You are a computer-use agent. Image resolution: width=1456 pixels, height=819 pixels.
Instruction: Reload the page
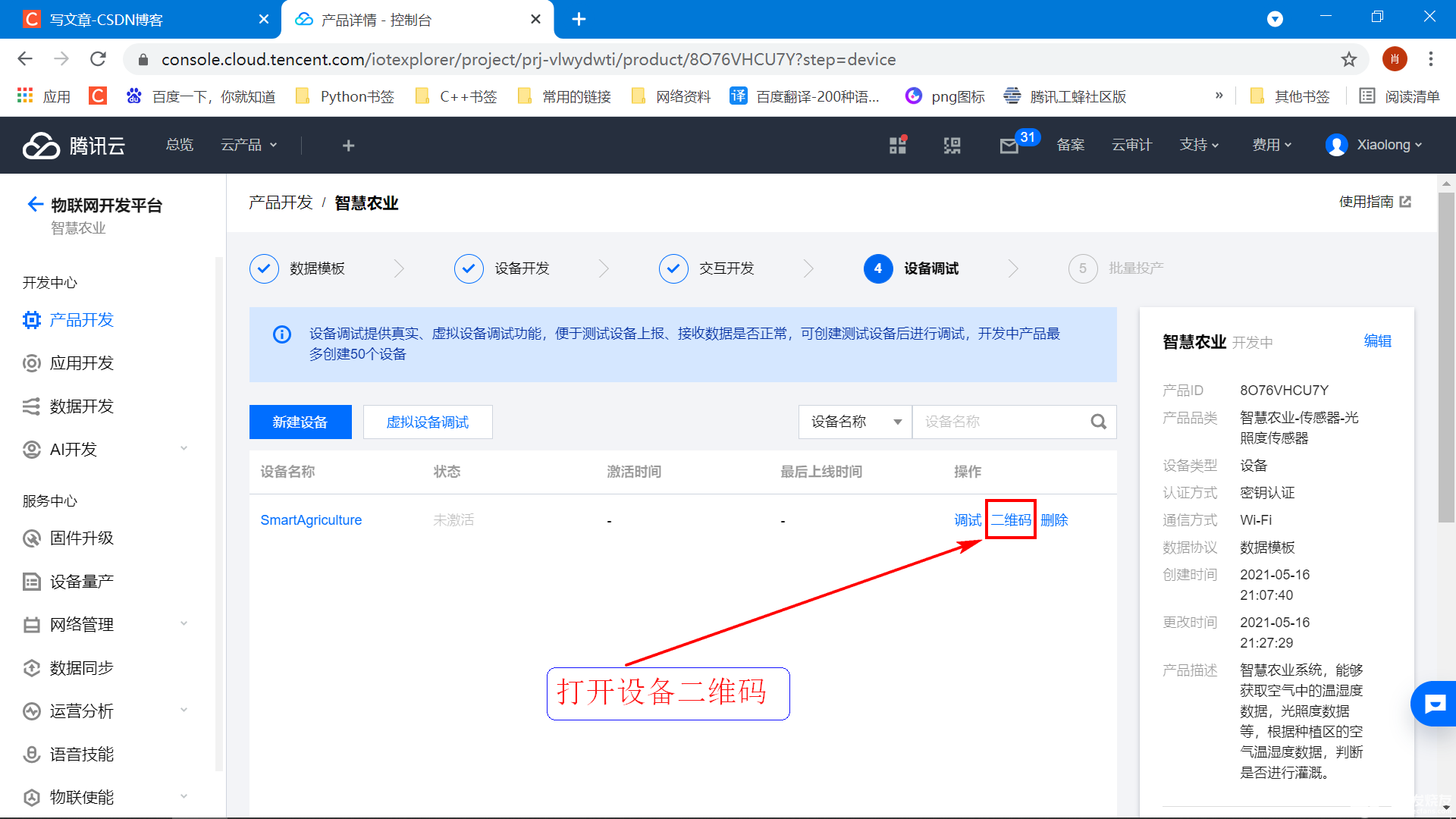coord(98,59)
